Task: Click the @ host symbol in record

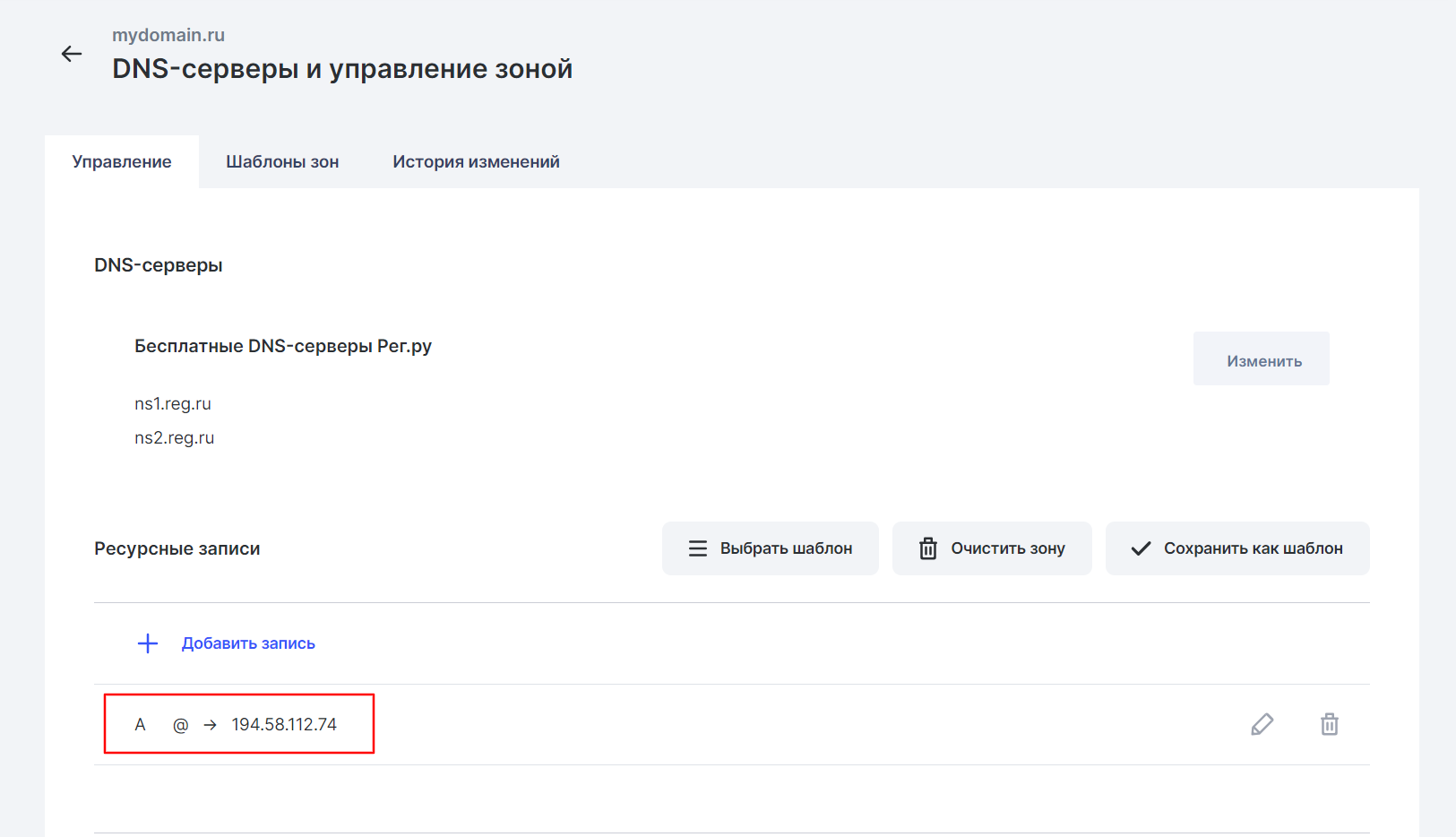Action: click(180, 725)
